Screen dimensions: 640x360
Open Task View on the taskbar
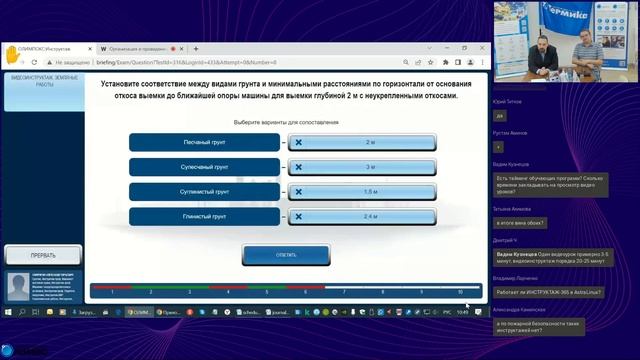(x=36, y=312)
